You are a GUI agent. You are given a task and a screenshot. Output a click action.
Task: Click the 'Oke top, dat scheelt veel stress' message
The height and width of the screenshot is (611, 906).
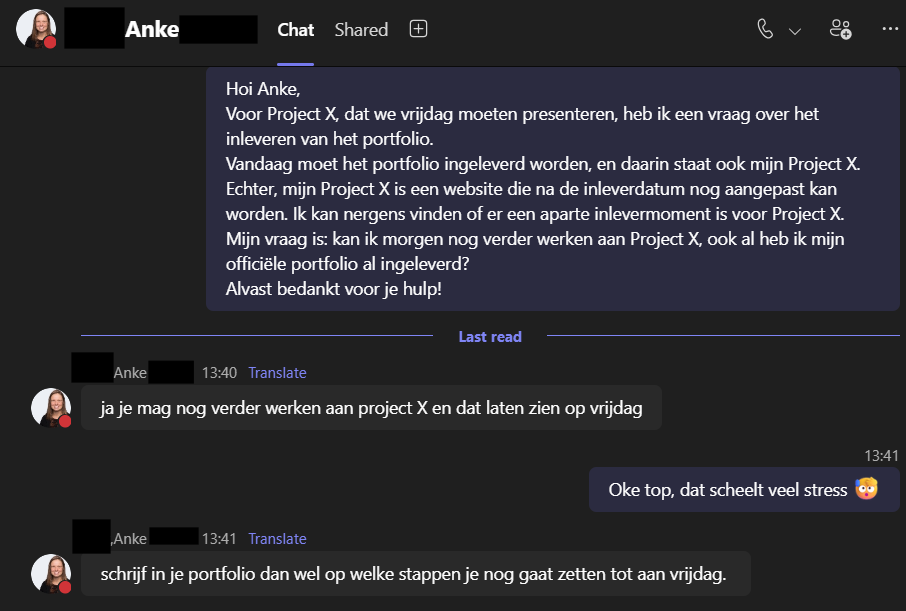[728, 490]
